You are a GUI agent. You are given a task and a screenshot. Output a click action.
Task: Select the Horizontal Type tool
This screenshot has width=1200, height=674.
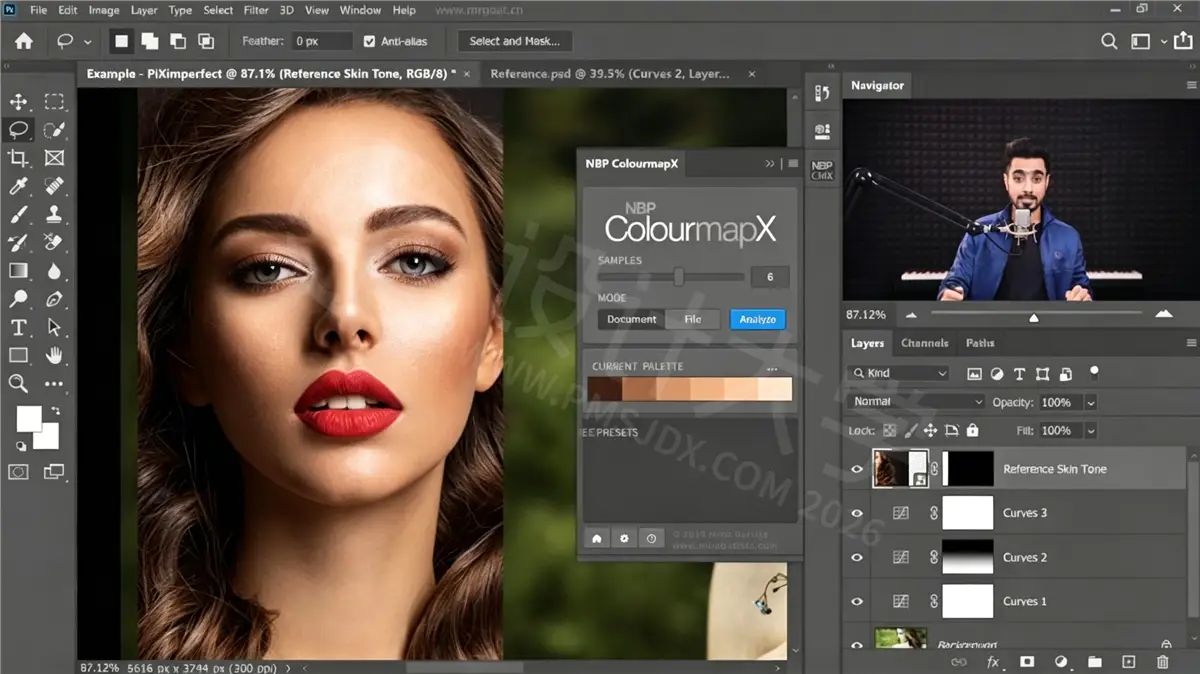[18, 327]
